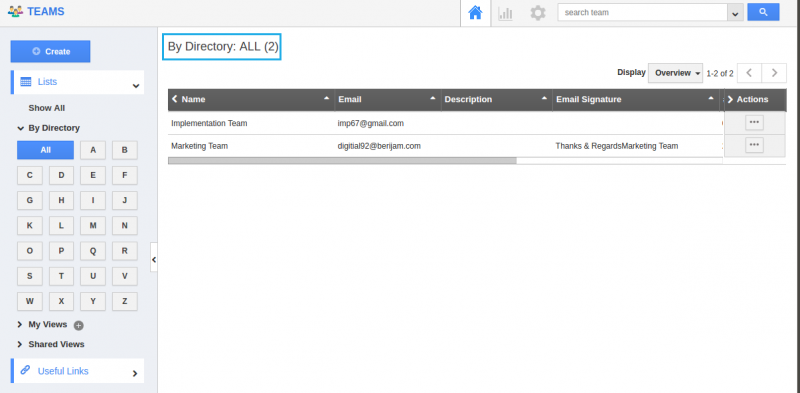The width and height of the screenshot is (800, 393).
Task: Open the Implementation Team row name
Action: [209, 123]
